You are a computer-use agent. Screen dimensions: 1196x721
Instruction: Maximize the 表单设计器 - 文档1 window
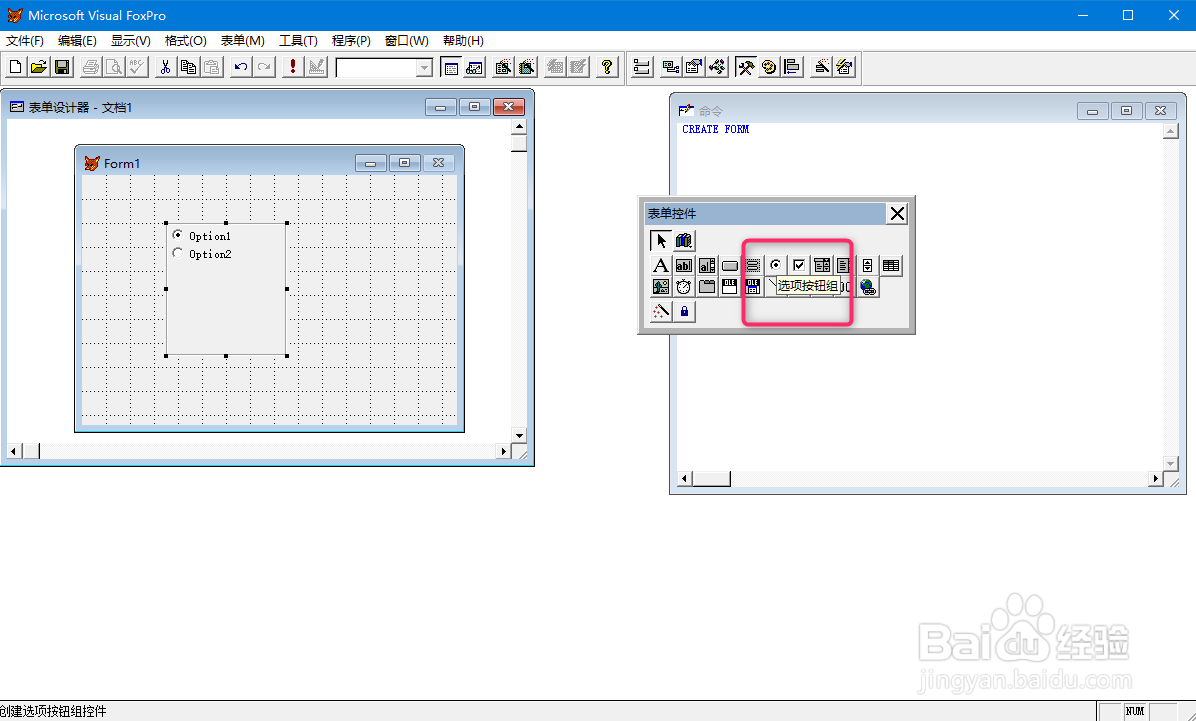pos(474,107)
